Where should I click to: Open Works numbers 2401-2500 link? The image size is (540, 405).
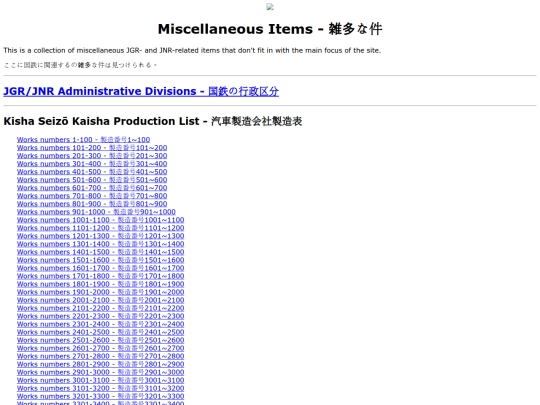tap(101, 332)
